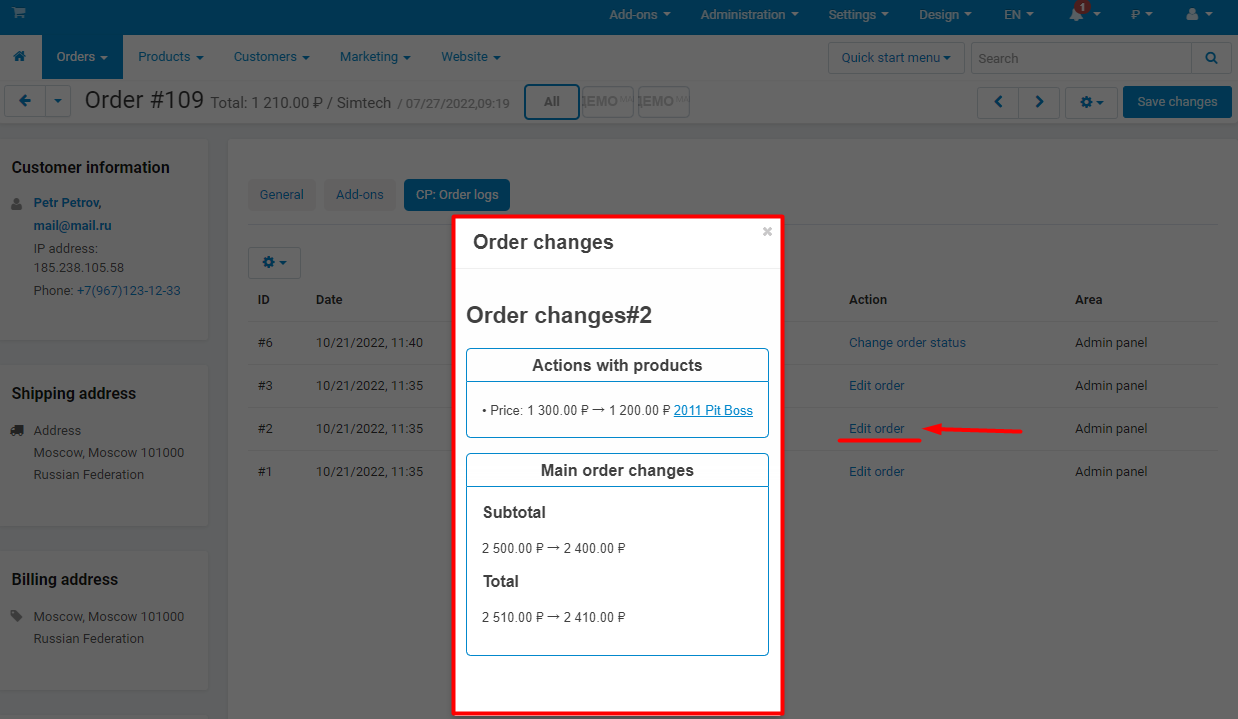This screenshot has height=719, width=1238.
Task: Open the caret dropdown next to the back arrow
Action: click(58, 101)
